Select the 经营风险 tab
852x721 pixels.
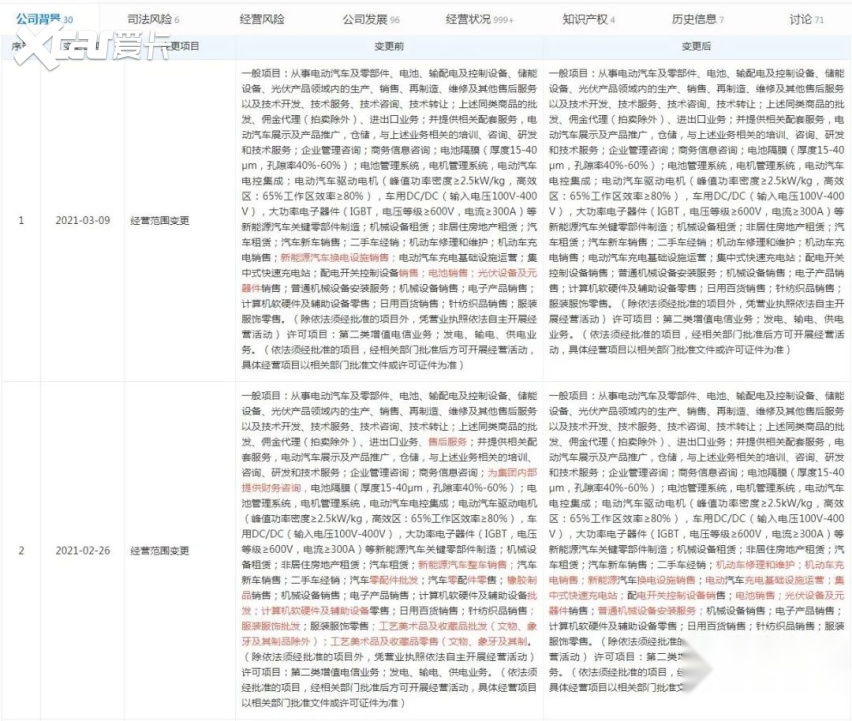click(x=262, y=19)
